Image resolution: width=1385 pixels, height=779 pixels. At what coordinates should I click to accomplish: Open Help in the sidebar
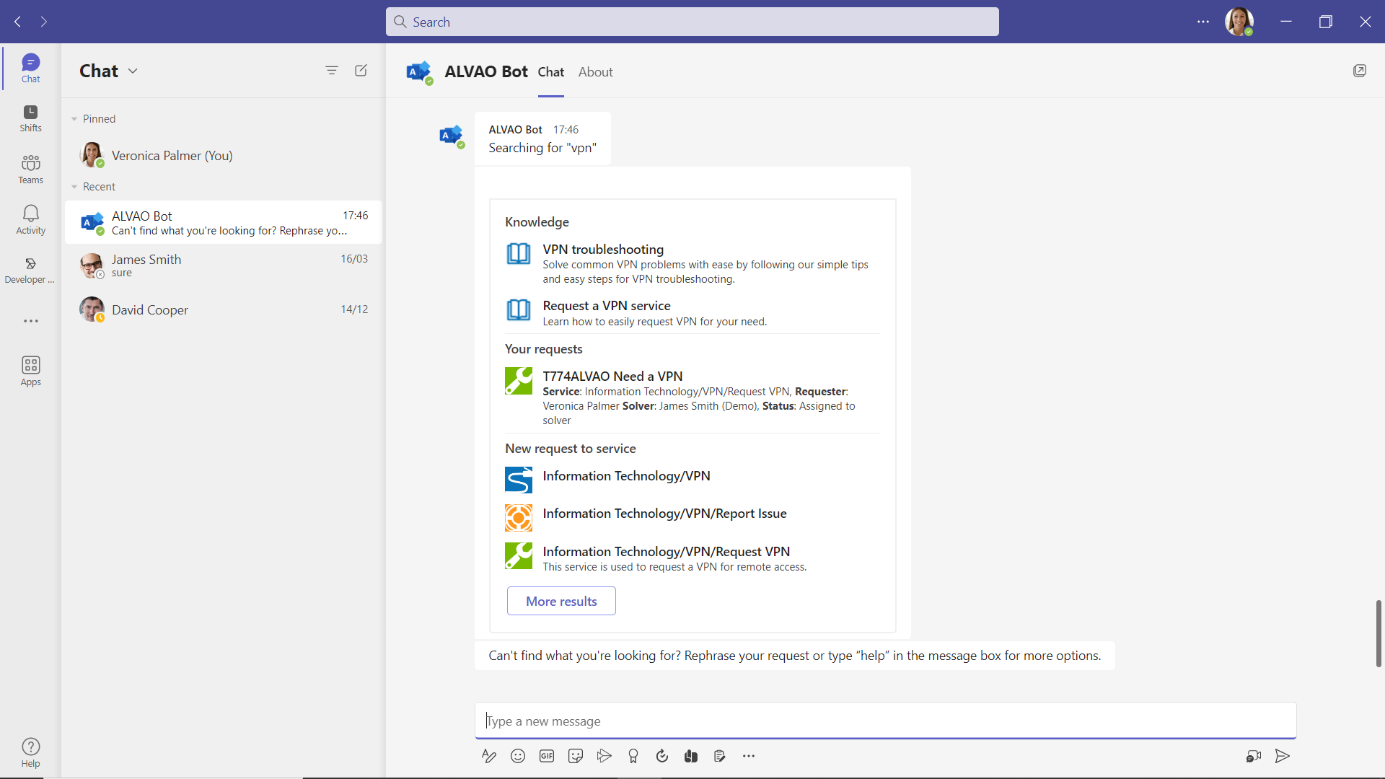click(x=31, y=752)
